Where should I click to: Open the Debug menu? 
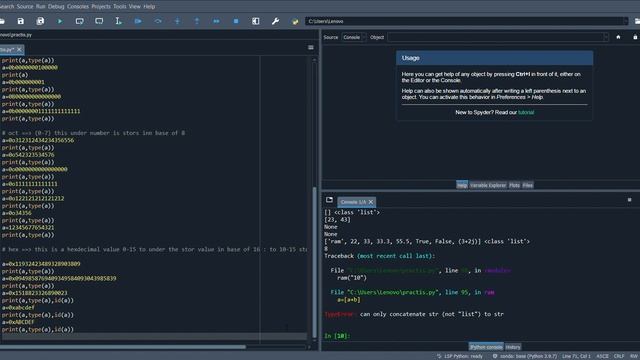(56, 7)
